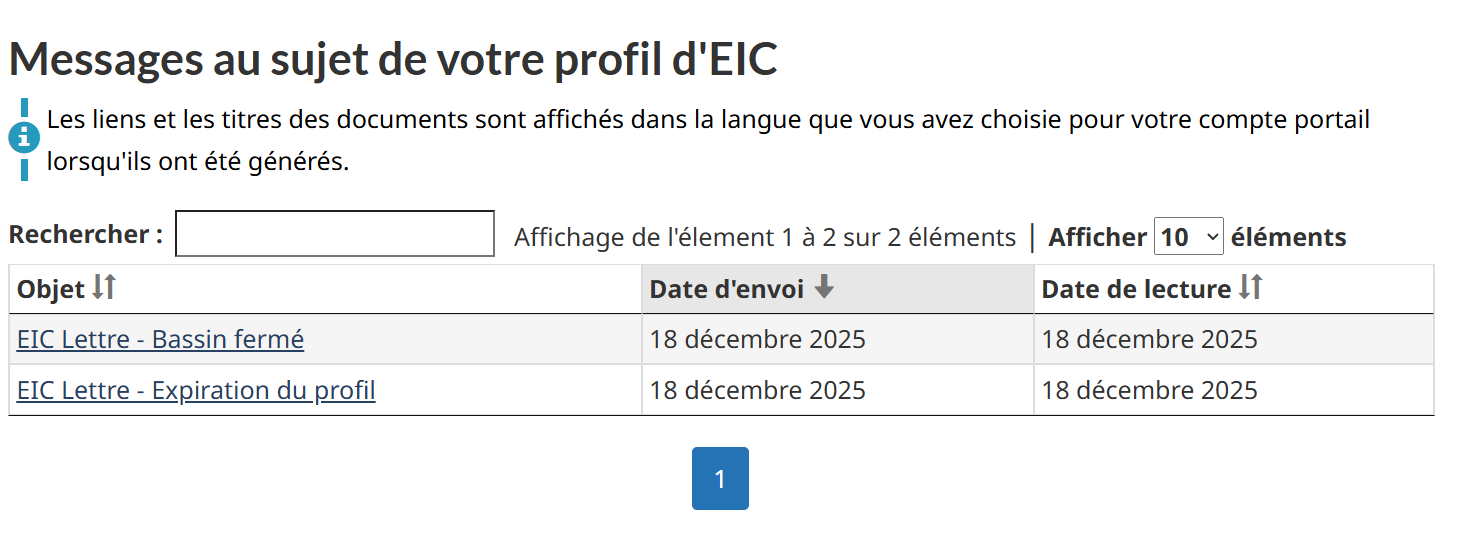
Task: Go to page 1 in pagination
Action: (x=720, y=479)
